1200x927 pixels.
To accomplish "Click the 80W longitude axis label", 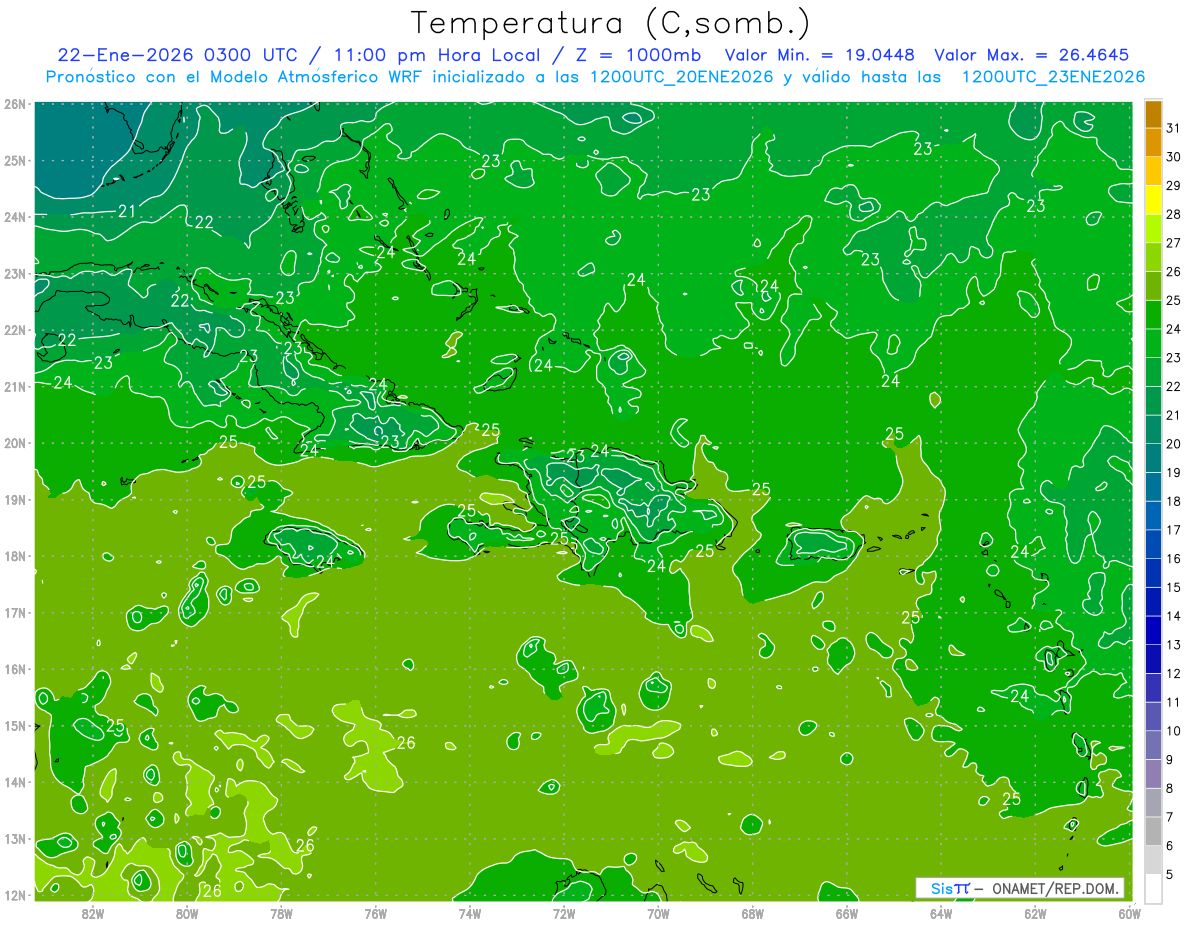I will point(187,912).
